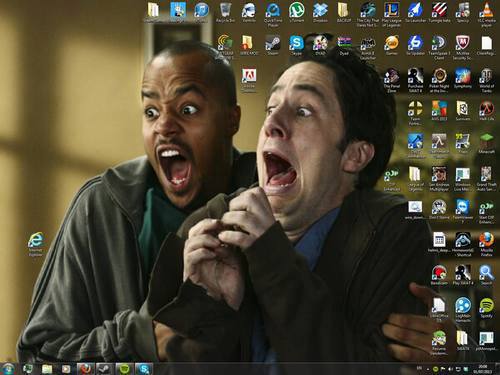Open the Steam desktop shortcut
500x375 pixels.
coord(273,45)
